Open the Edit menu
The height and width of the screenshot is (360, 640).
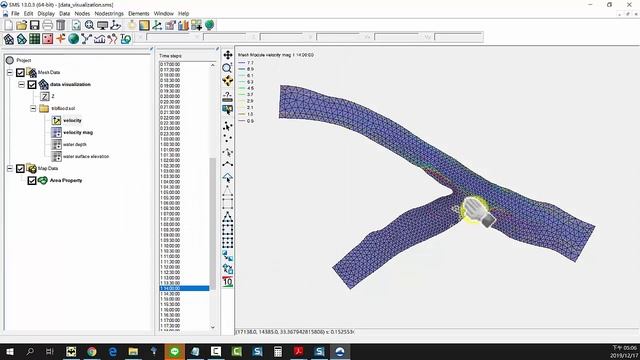28,13
